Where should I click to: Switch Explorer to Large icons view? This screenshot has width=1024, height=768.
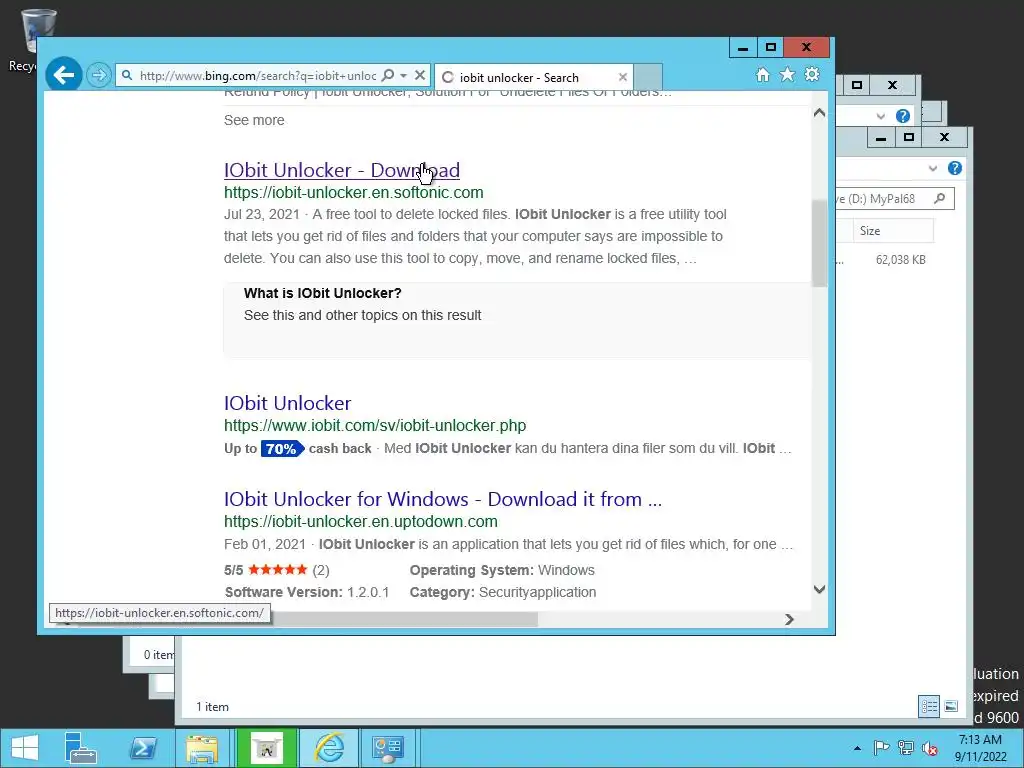point(951,706)
